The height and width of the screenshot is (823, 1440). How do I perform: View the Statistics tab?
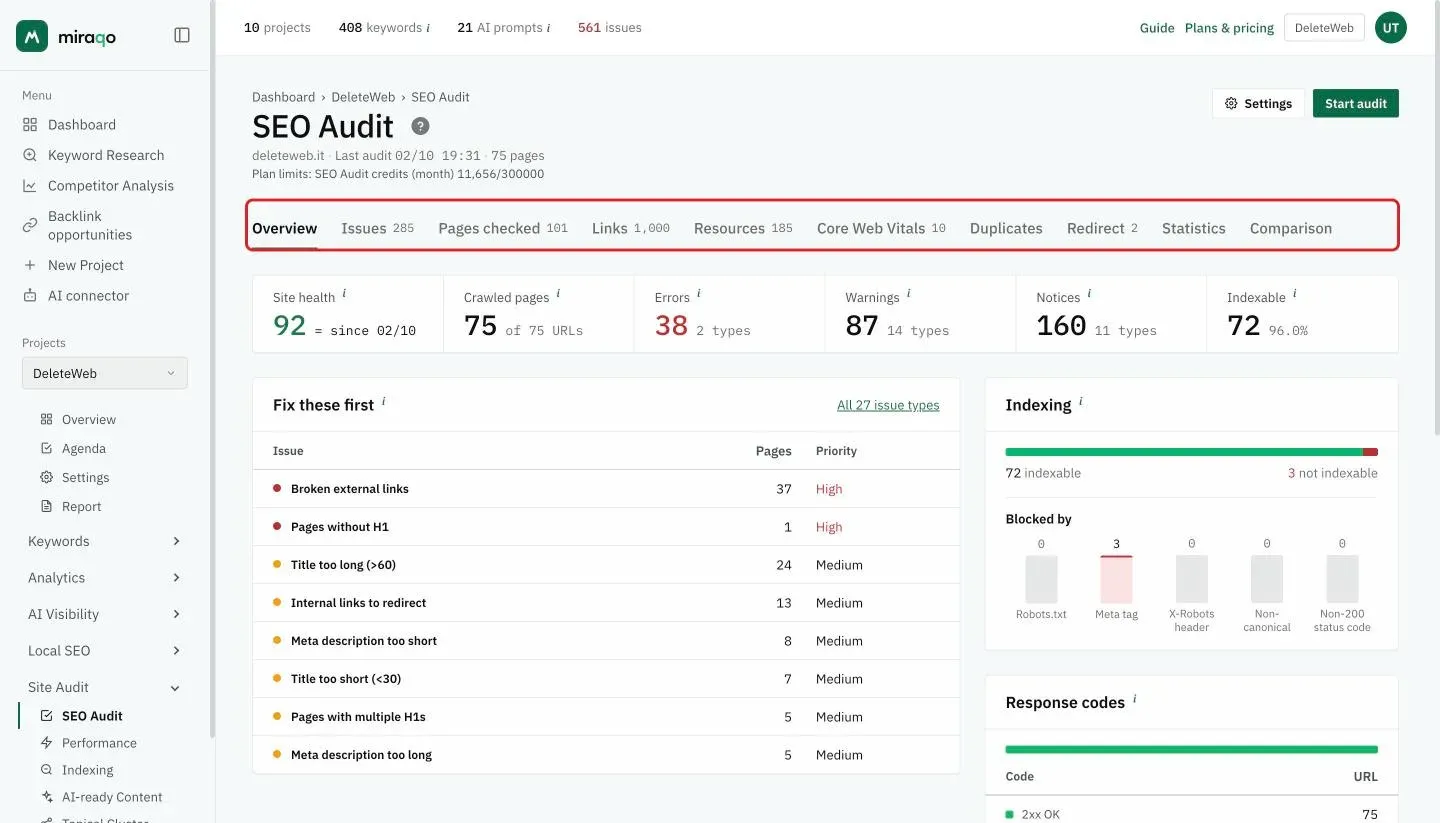pos(1193,228)
